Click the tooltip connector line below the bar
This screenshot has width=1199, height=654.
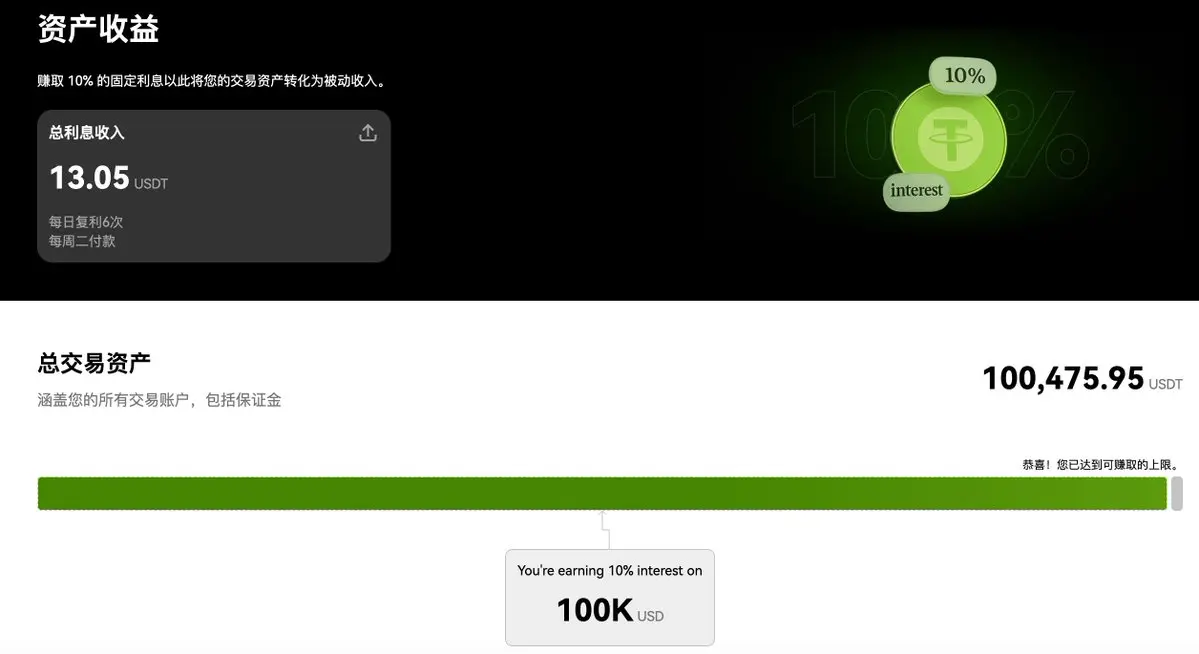click(606, 530)
